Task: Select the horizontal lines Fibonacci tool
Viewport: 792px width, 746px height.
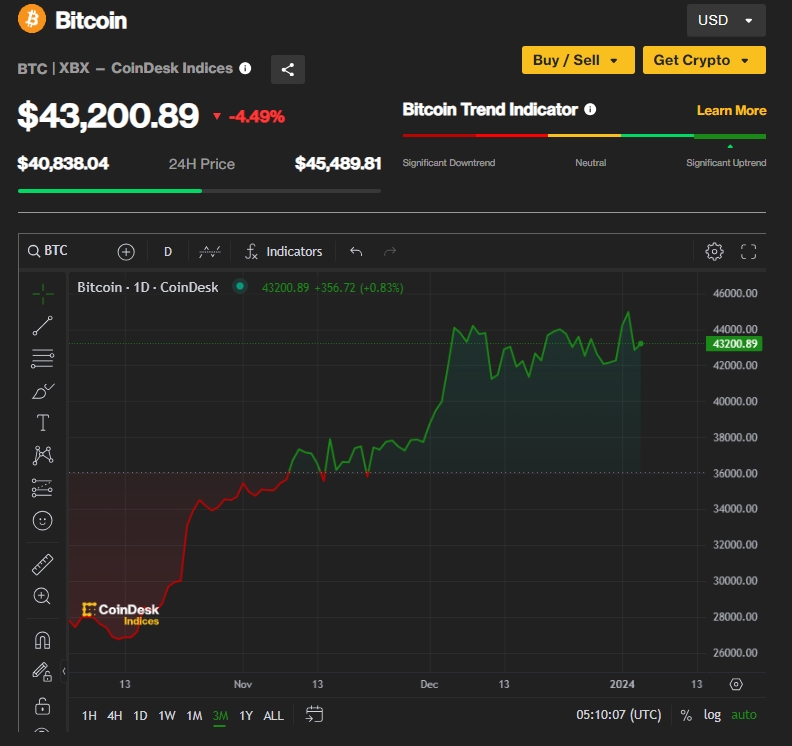Action: click(42, 359)
